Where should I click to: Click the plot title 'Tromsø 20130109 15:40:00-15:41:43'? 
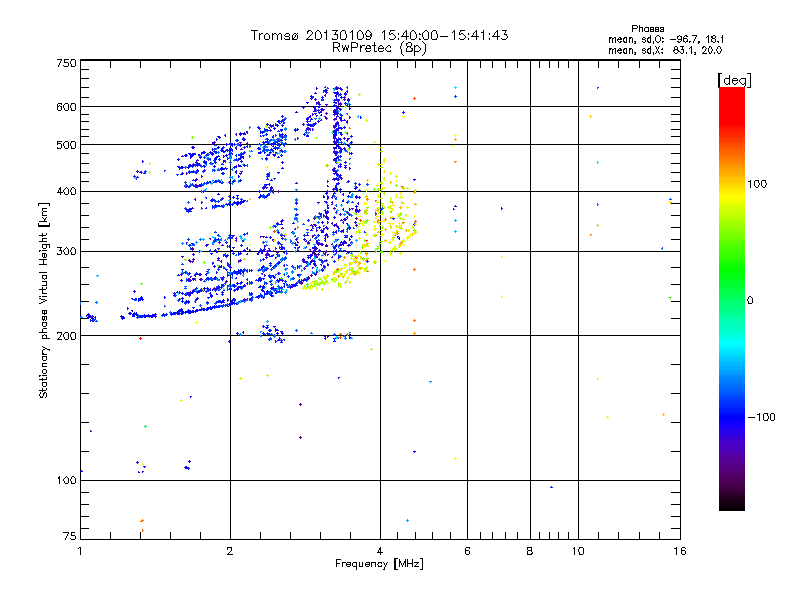pyautogui.click(x=379, y=35)
